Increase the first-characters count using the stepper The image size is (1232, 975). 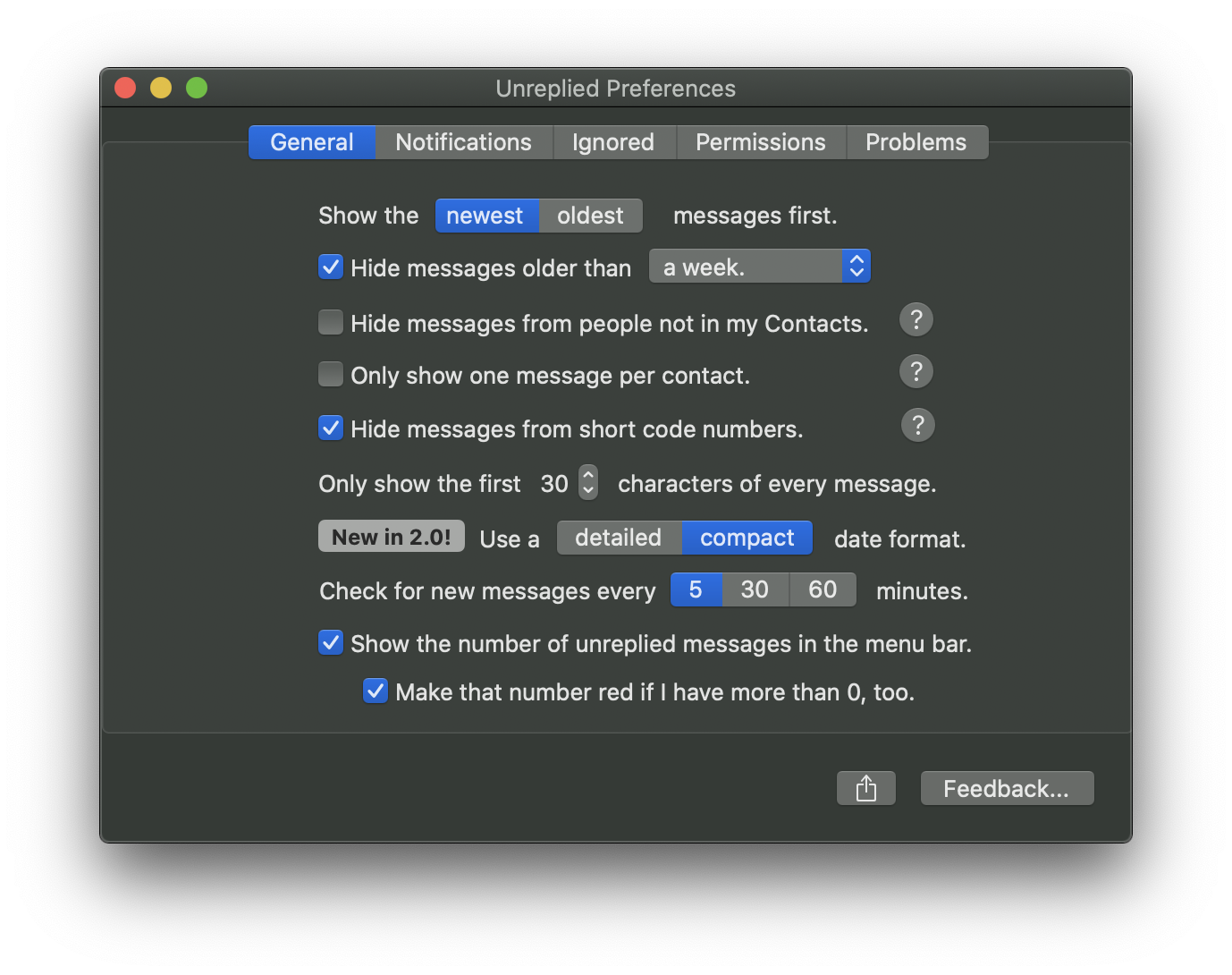point(587,476)
